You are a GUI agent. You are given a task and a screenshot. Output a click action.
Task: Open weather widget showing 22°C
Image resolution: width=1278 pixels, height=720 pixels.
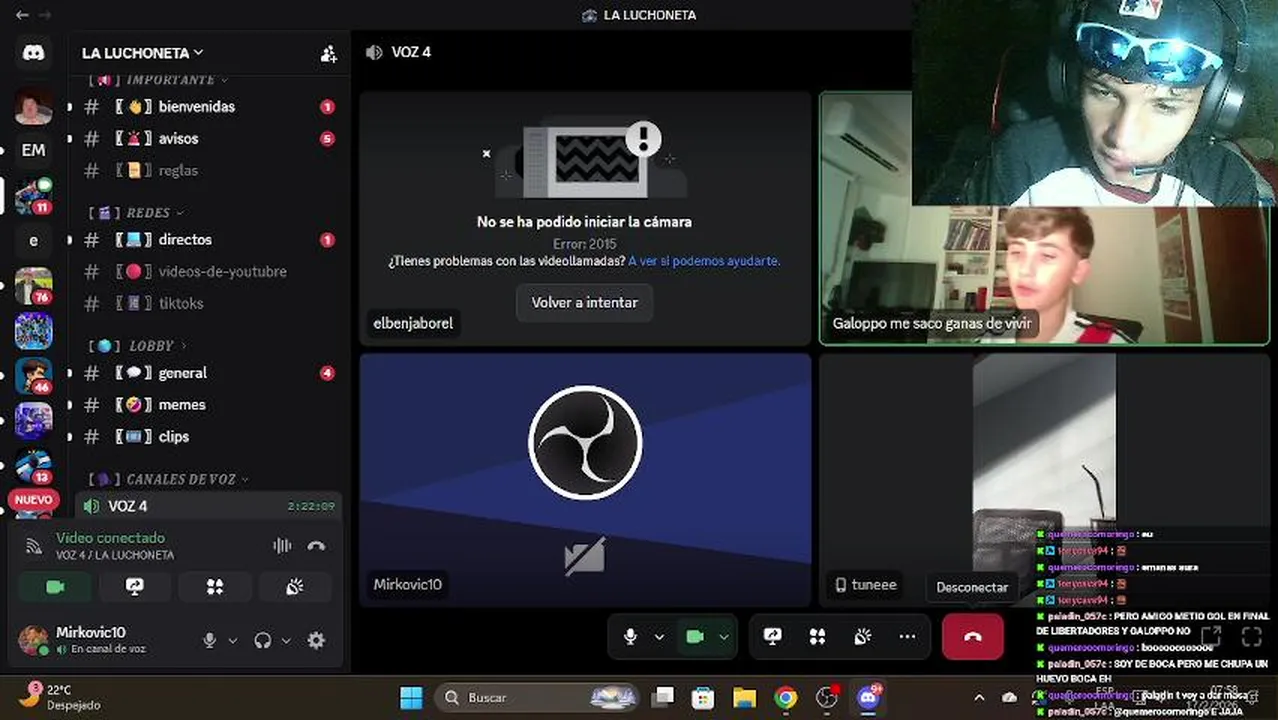click(x=60, y=697)
